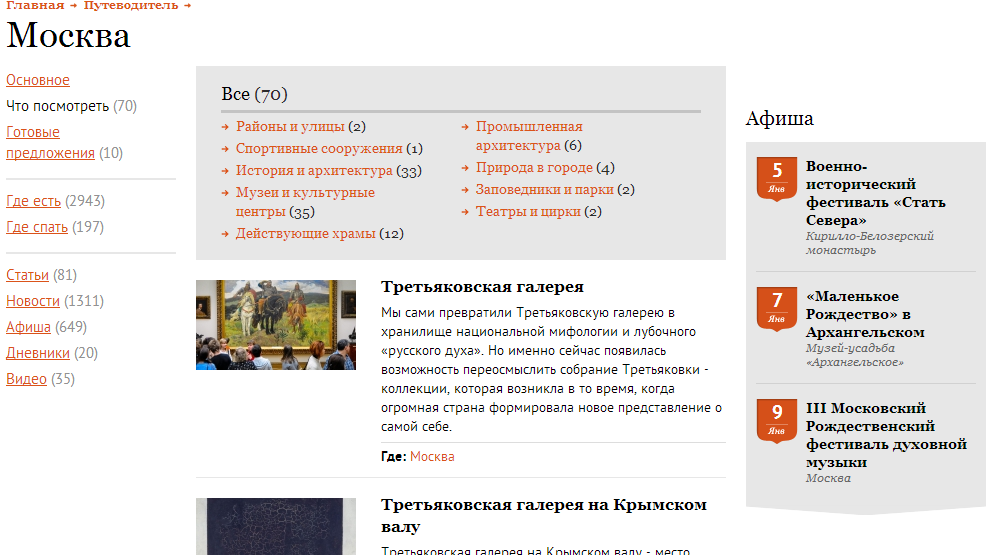Filter by 'Спортивные сооружения' category
The width and height of the screenshot is (998, 555).
319,148
